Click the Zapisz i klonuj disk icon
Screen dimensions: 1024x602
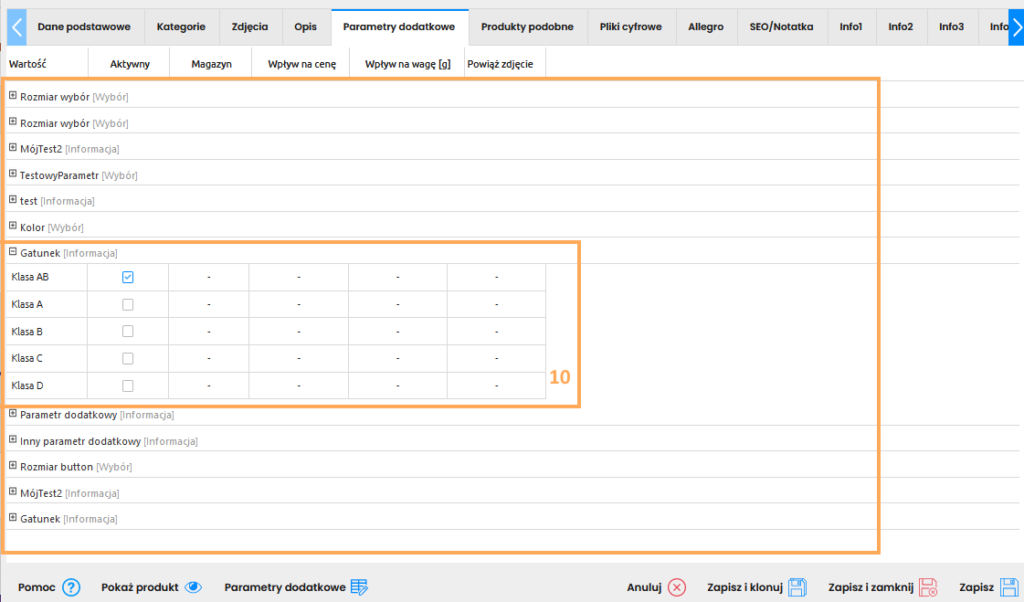click(797, 587)
